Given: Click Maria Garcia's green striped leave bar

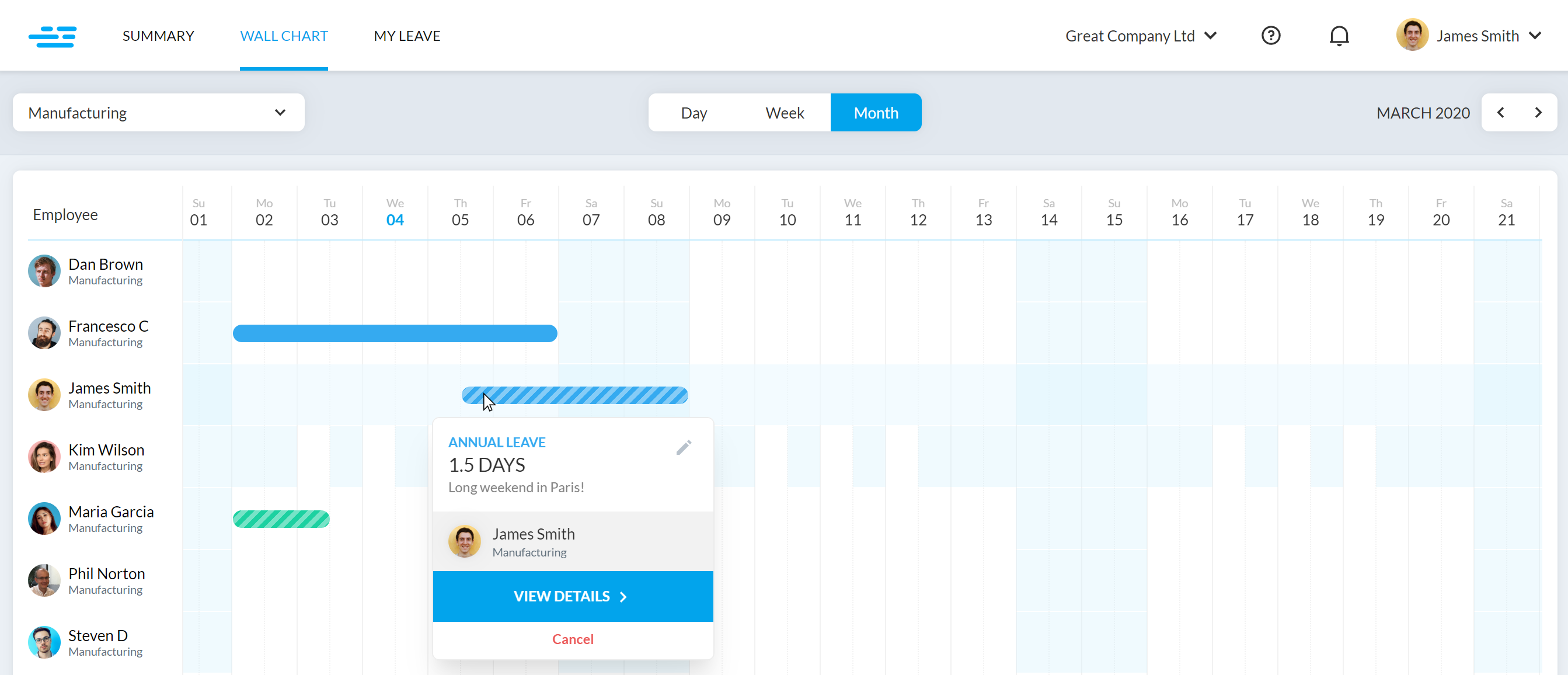Looking at the screenshot, I should click(x=281, y=519).
